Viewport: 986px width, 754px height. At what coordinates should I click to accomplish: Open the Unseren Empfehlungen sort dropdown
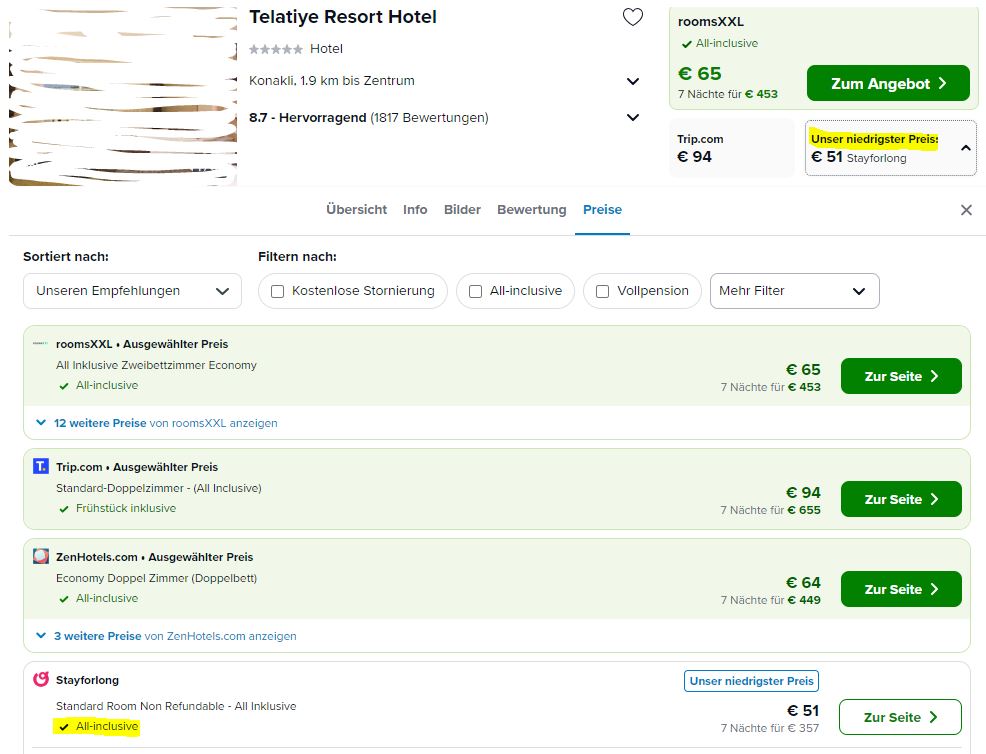(x=132, y=291)
